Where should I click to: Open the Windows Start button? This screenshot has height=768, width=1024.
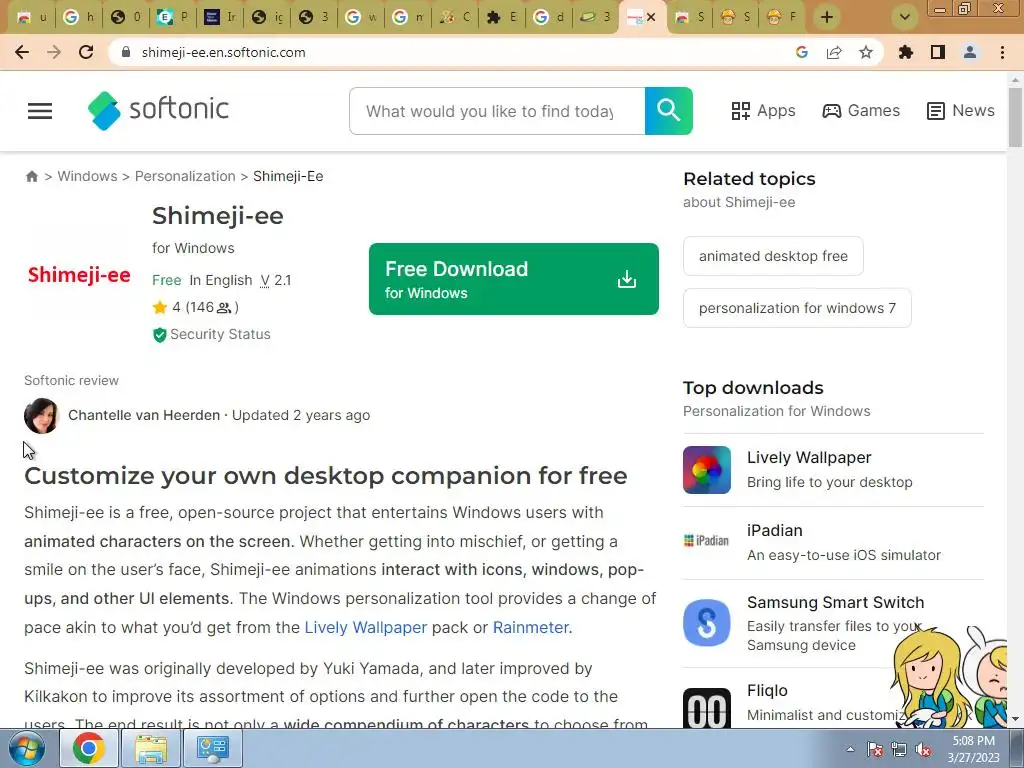click(27, 748)
